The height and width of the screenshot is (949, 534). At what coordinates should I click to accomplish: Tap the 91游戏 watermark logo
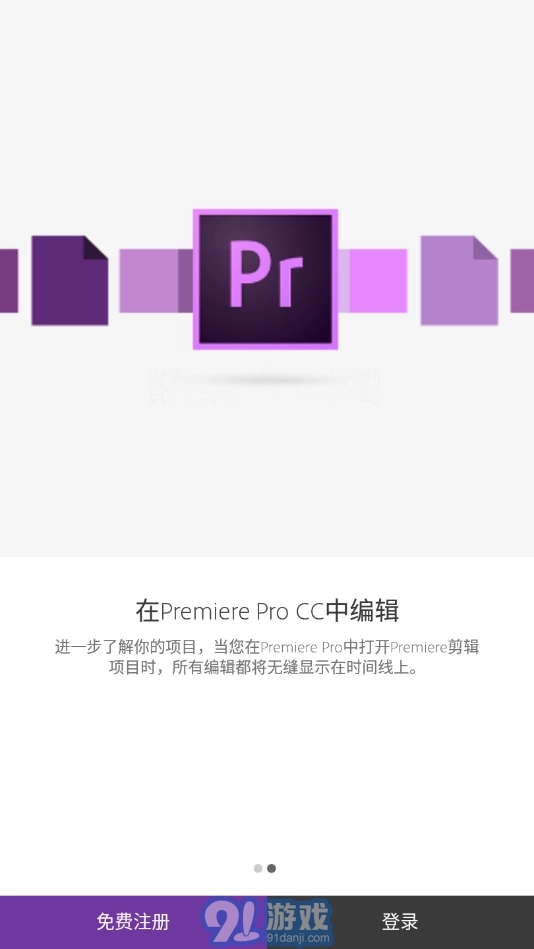268,922
